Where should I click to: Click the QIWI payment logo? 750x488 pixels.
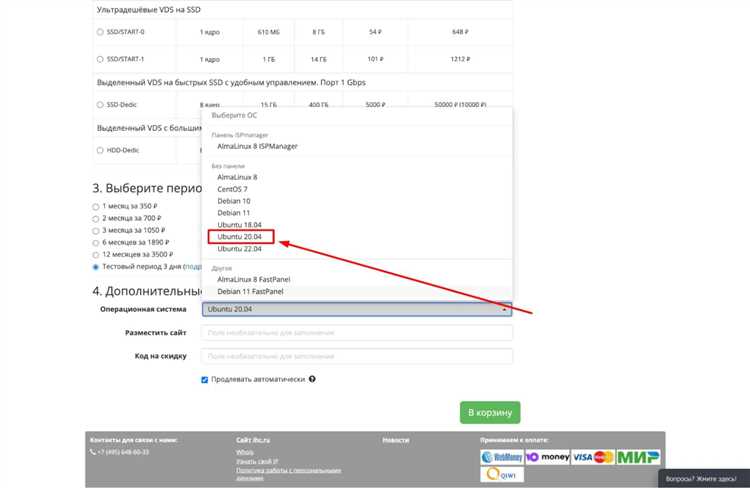click(502, 475)
